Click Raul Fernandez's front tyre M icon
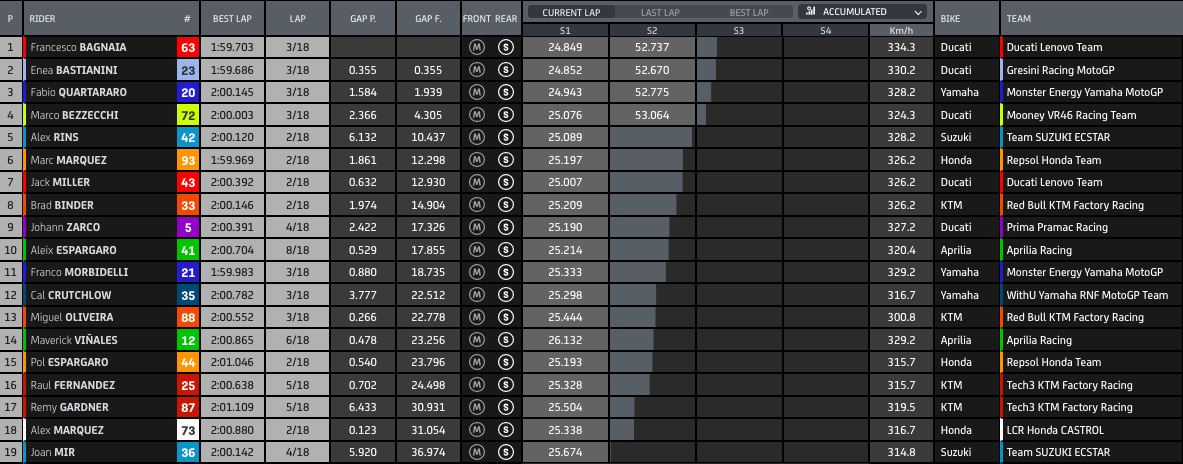Image resolution: width=1183 pixels, height=464 pixels. click(x=476, y=386)
